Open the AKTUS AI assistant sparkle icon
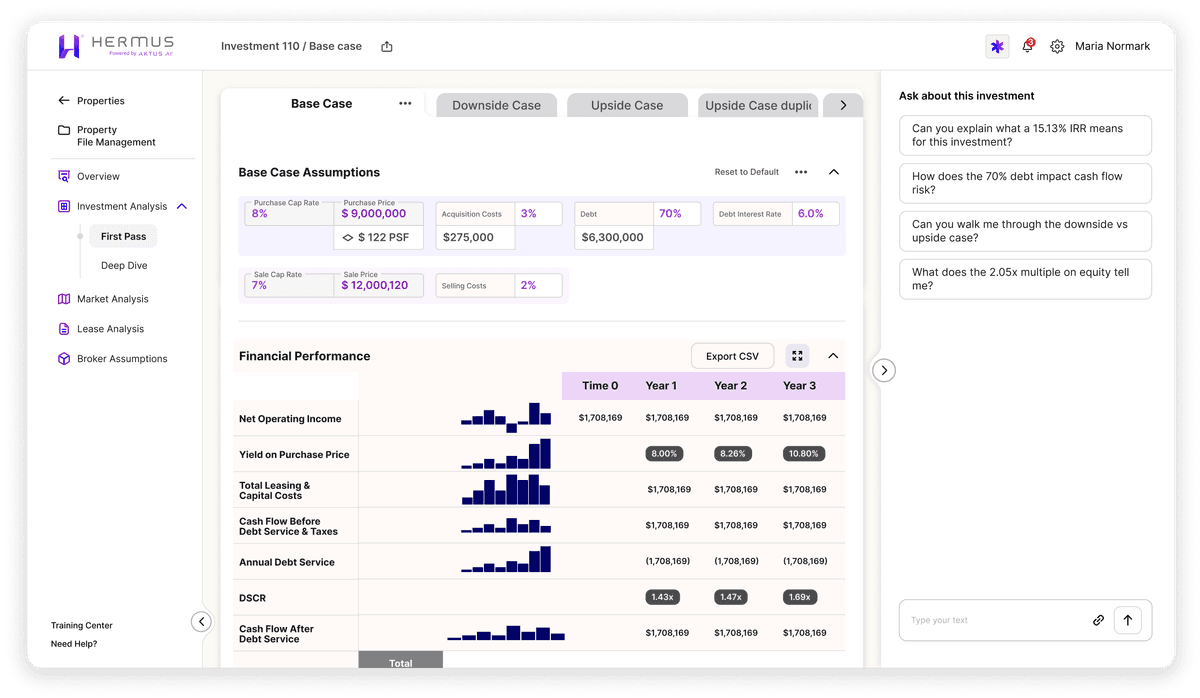This screenshot has height=698, width=1200. click(x=996, y=46)
